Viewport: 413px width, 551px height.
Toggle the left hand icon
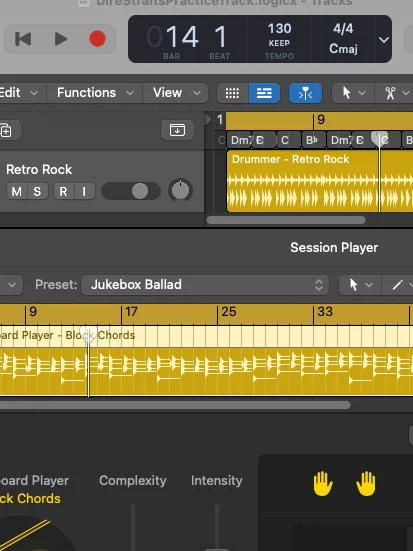pyautogui.click(x=322, y=484)
